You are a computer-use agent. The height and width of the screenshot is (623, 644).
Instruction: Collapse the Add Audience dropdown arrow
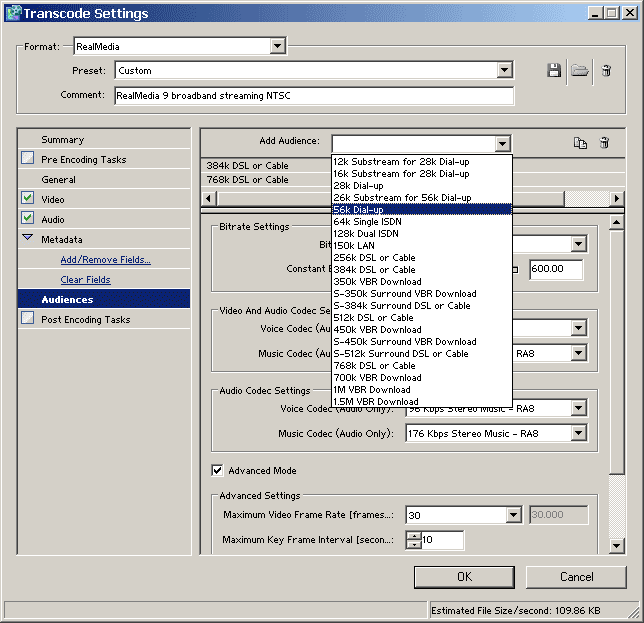pos(502,144)
